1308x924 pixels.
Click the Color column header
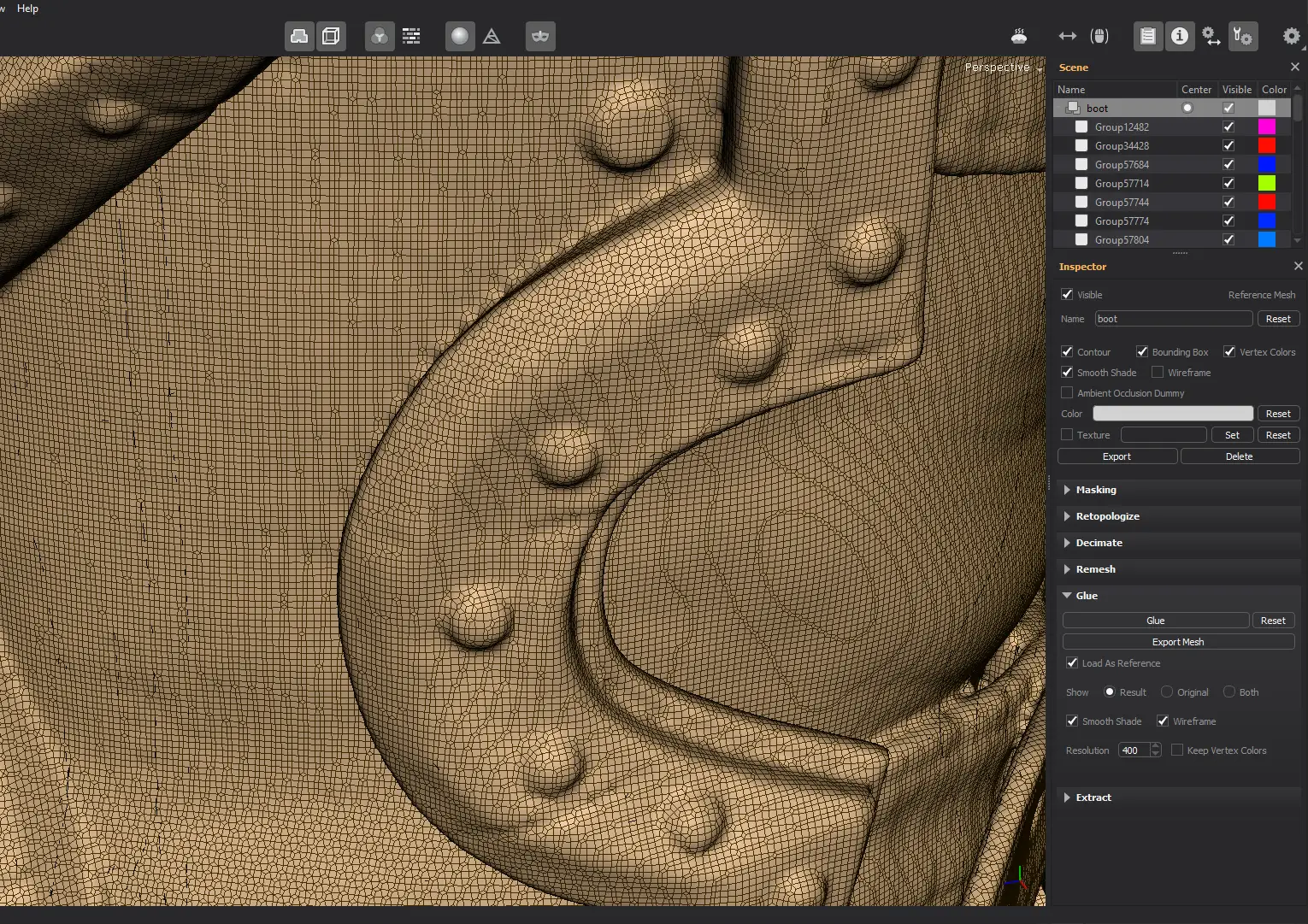click(x=1274, y=89)
